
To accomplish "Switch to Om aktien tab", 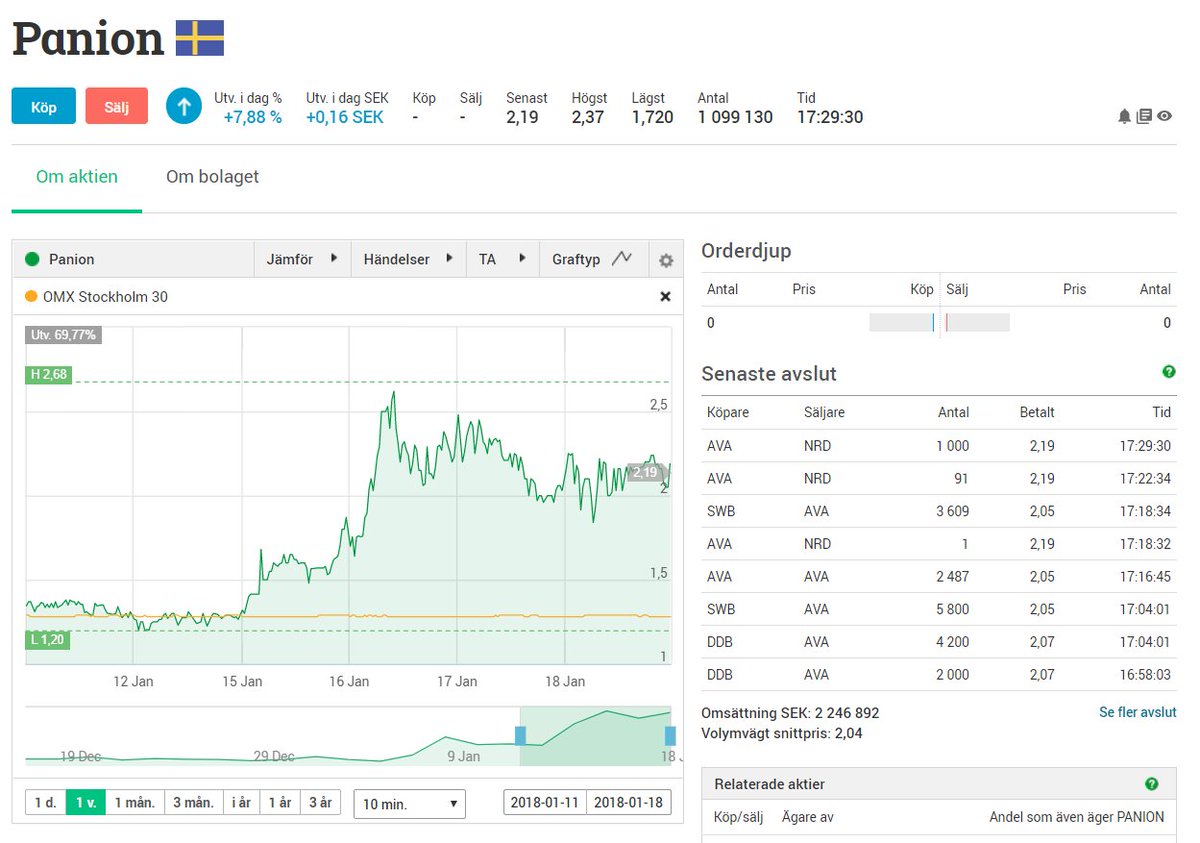I will (x=77, y=177).
